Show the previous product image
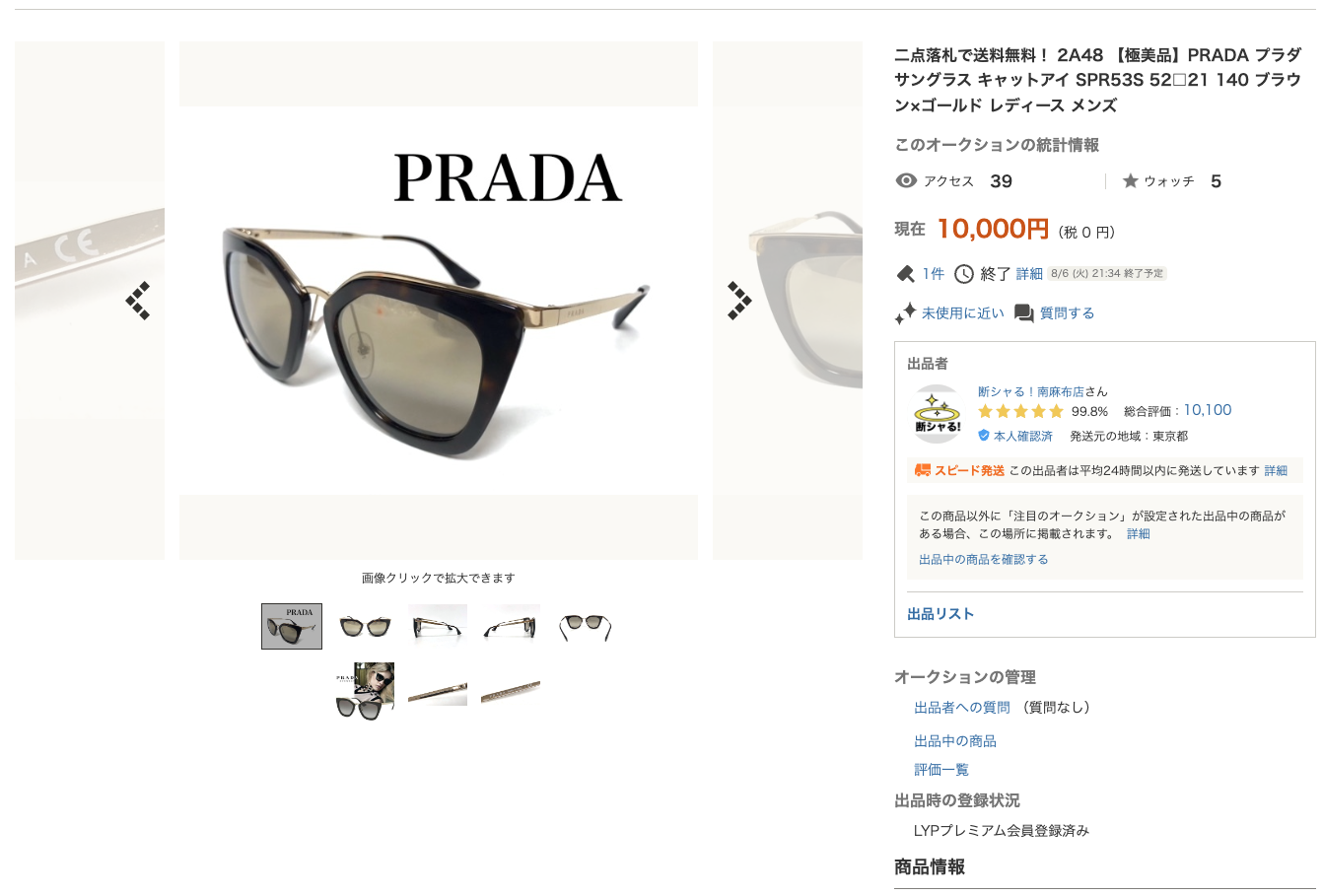1323x896 pixels. (x=138, y=301)
